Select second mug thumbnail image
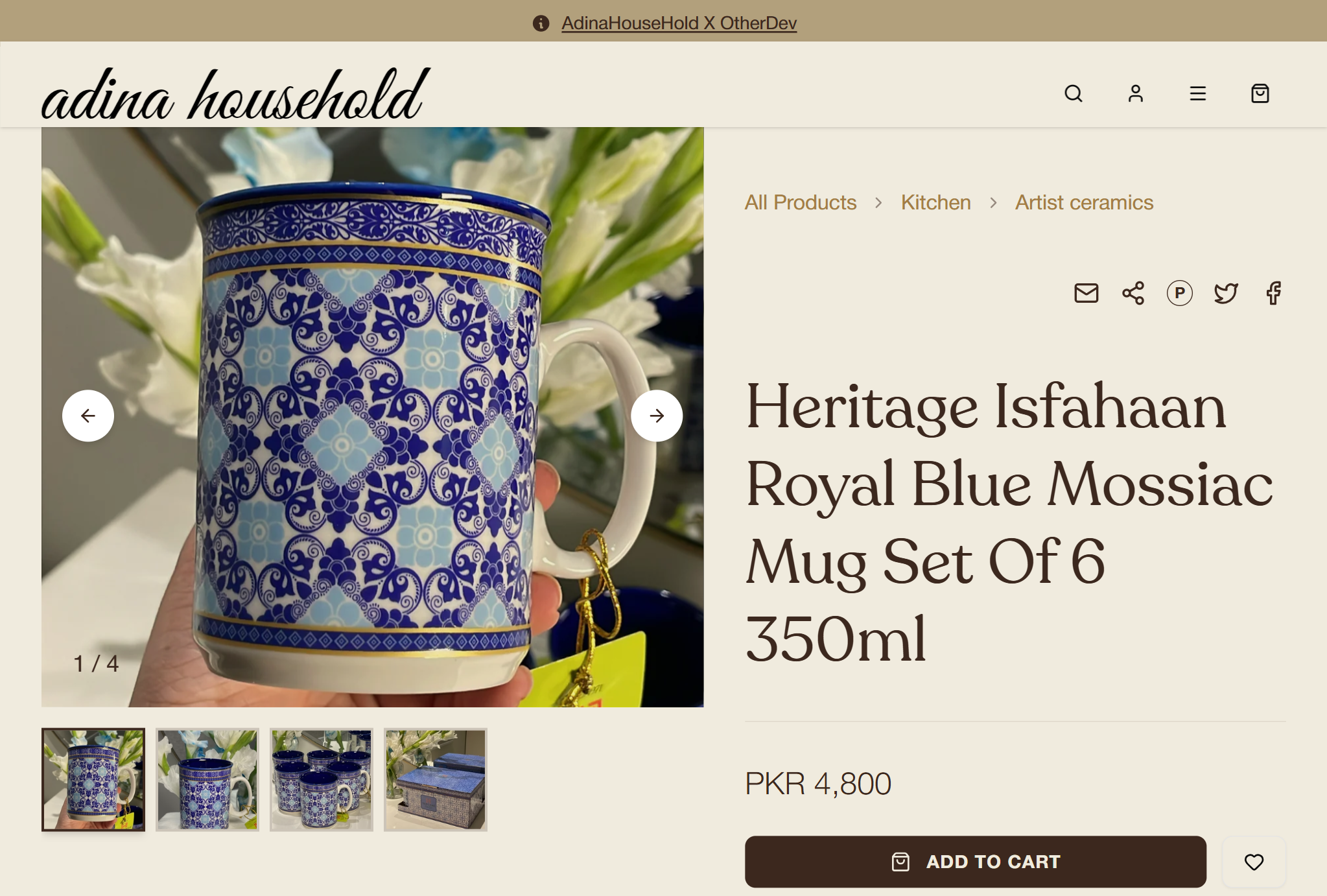Viewport: 1327px width, 896px height. click(x=207, y=779)
